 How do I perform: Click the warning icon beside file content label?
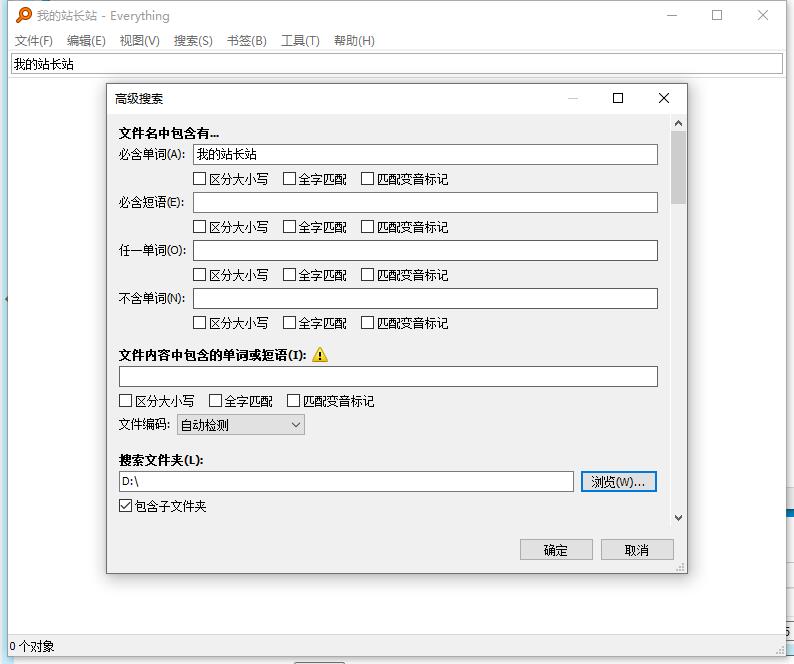tap(320, 355)
